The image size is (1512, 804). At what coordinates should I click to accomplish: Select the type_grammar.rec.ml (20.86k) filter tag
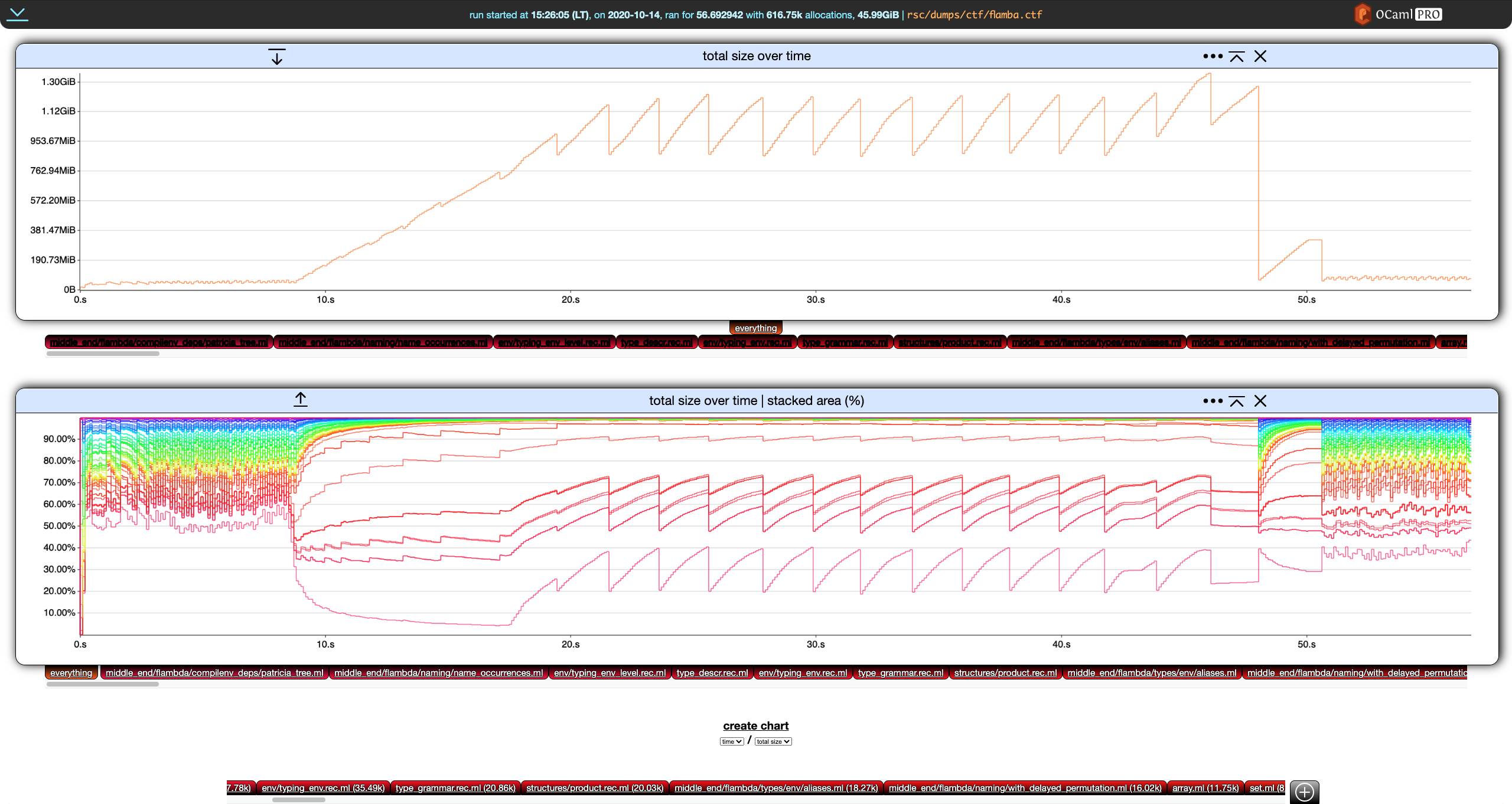point(455,788)
